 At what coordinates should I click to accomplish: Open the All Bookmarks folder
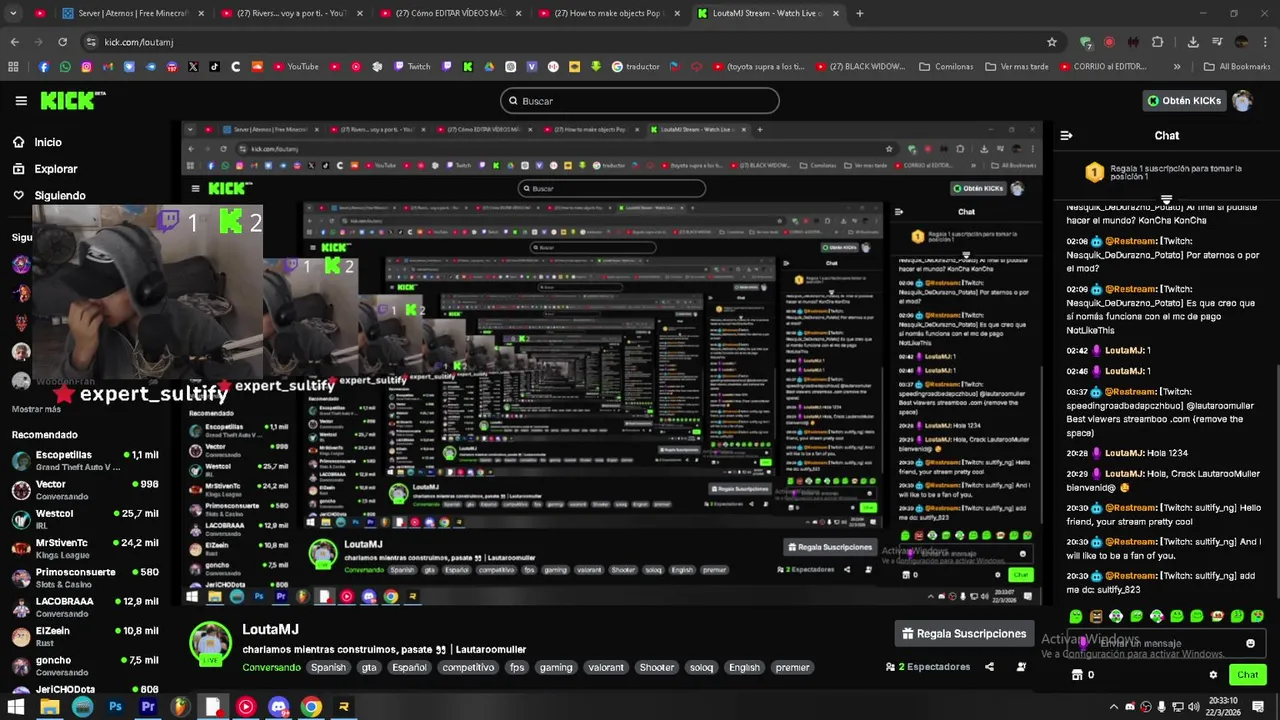tap(1237, 67)
